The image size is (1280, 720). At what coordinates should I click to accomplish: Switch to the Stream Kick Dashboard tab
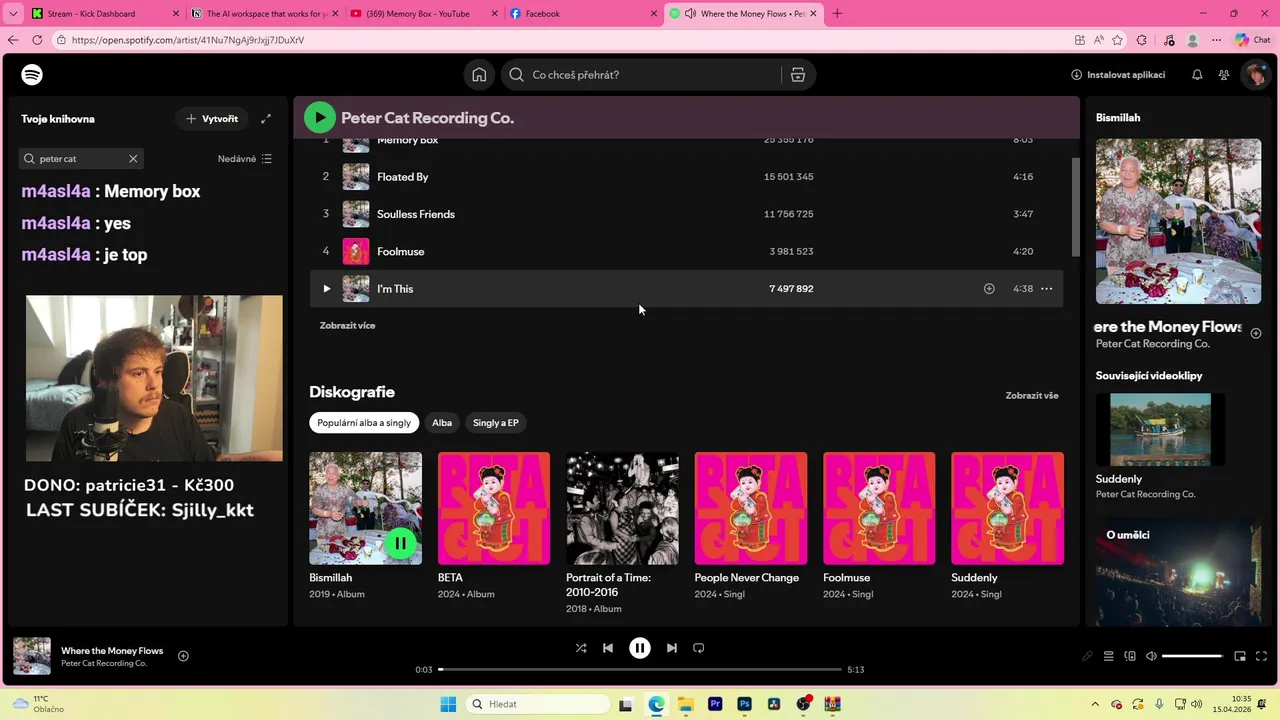[105, 14]
